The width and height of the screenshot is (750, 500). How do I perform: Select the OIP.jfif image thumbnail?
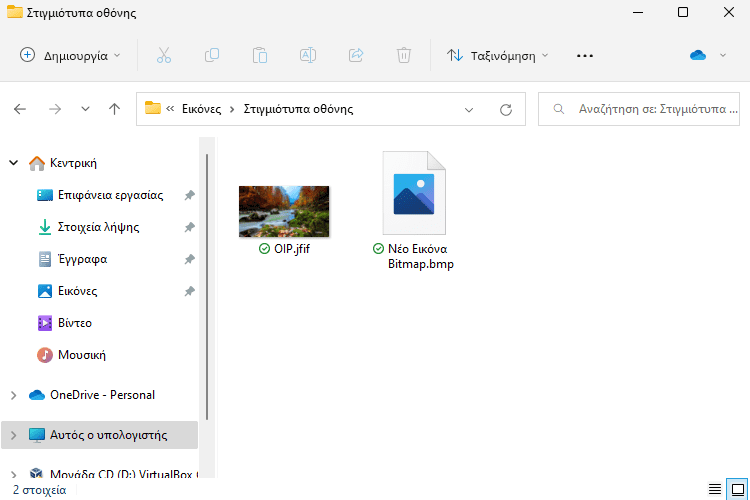click(x=284, y=211)
